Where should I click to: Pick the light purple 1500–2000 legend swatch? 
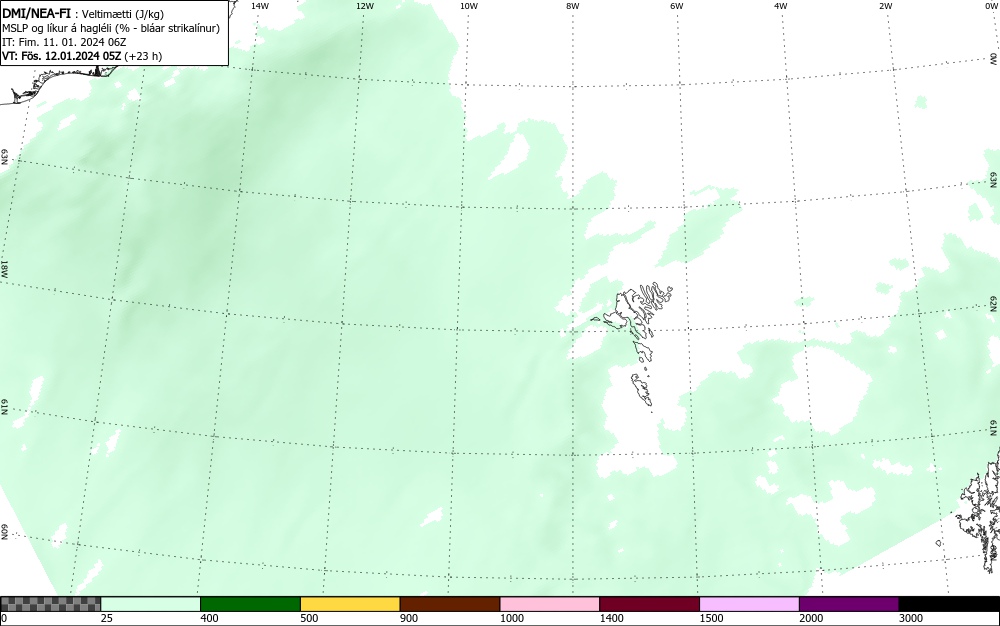pyautogui.click(x=749, y=604)
